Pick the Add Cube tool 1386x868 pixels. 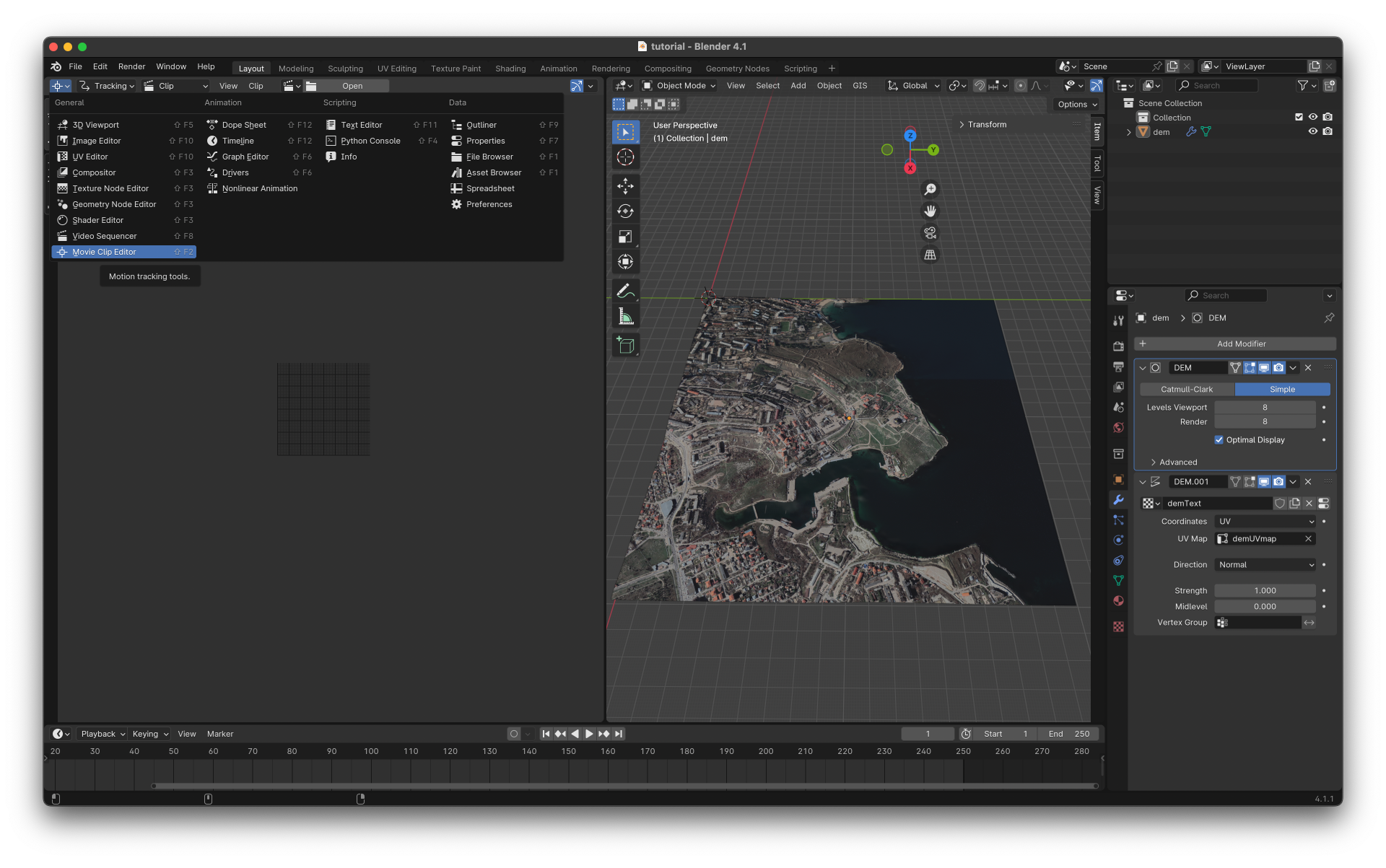pos(625,345)
